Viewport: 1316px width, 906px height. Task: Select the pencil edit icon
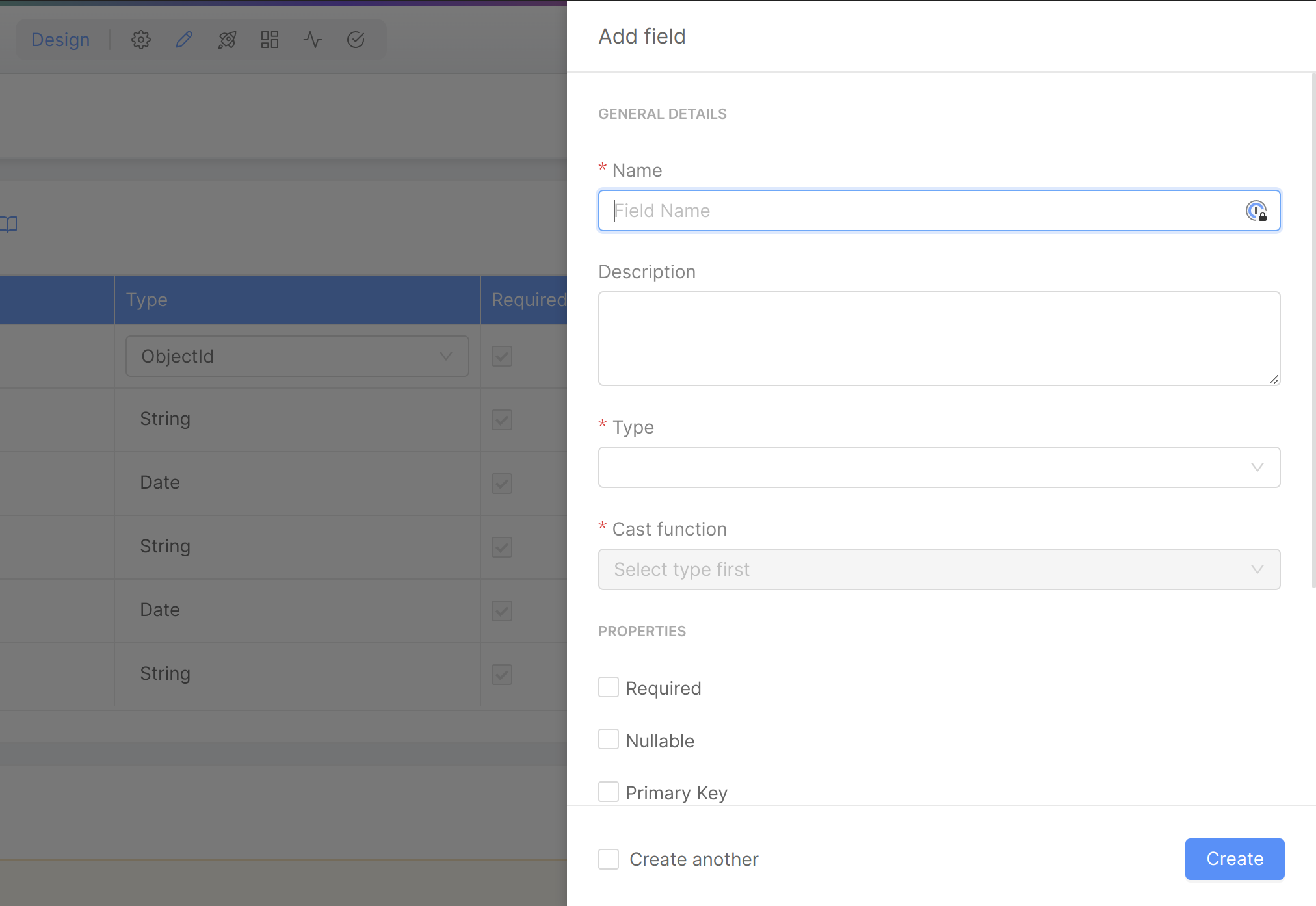(184, 40)
